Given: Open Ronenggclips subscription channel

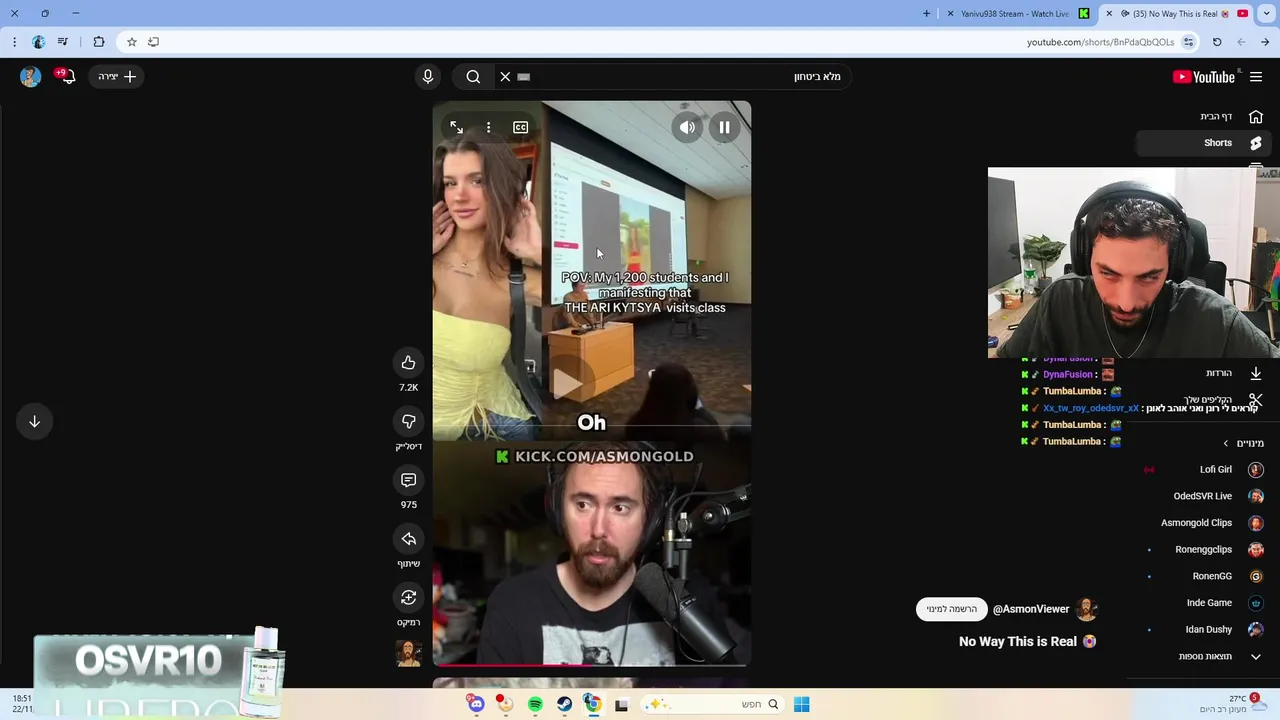Looking at the screenshot, I should point(1205,549).
